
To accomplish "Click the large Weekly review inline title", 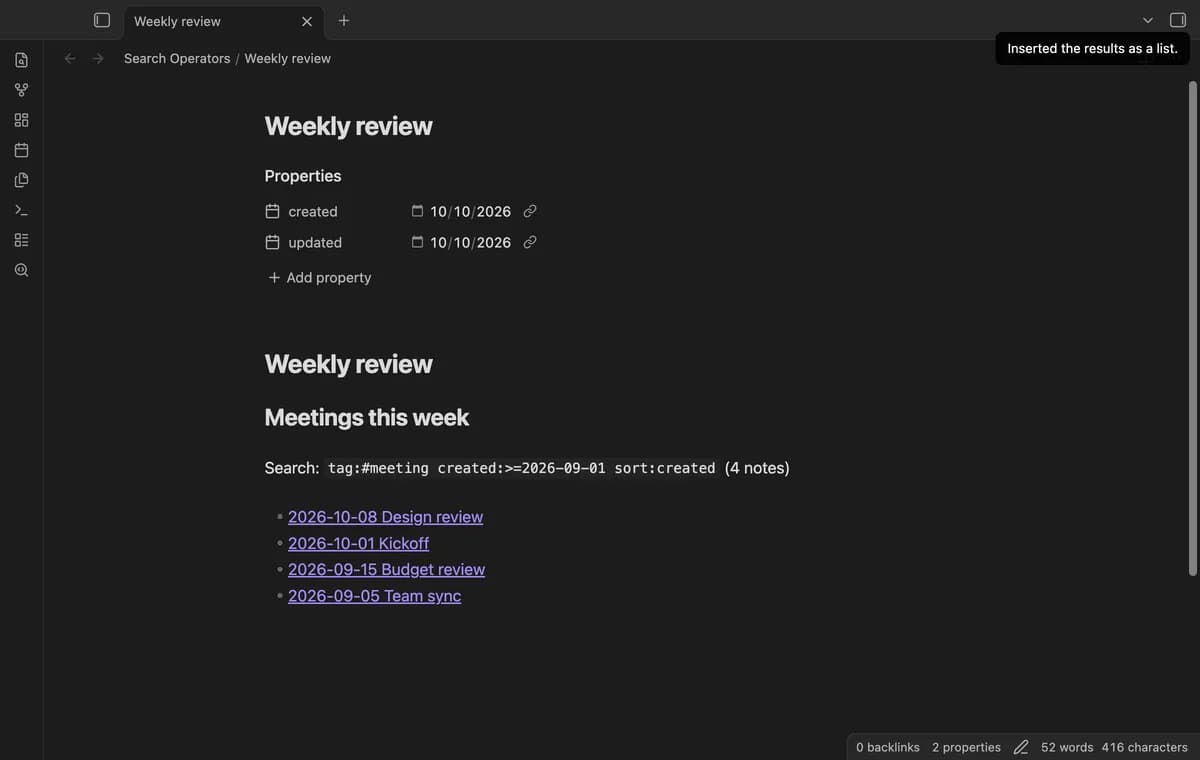I will click(348, 126).
